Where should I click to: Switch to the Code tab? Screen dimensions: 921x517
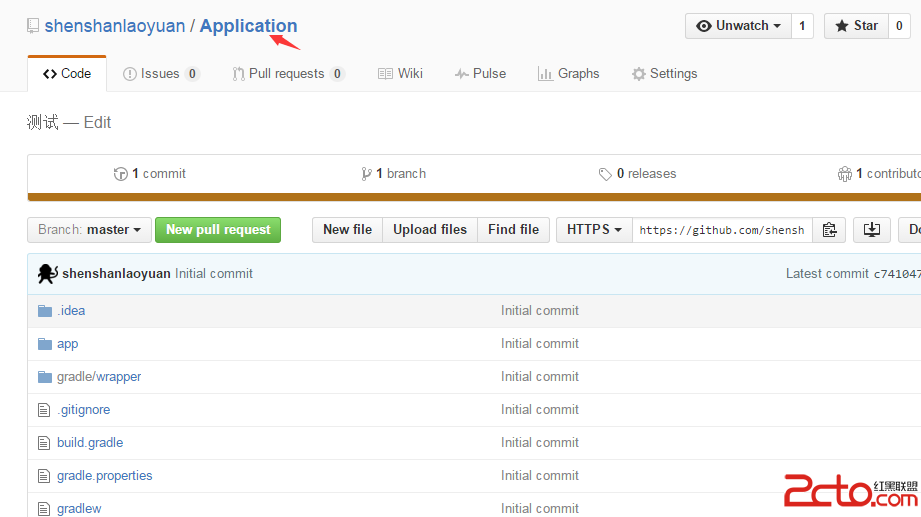pos(67,73)
